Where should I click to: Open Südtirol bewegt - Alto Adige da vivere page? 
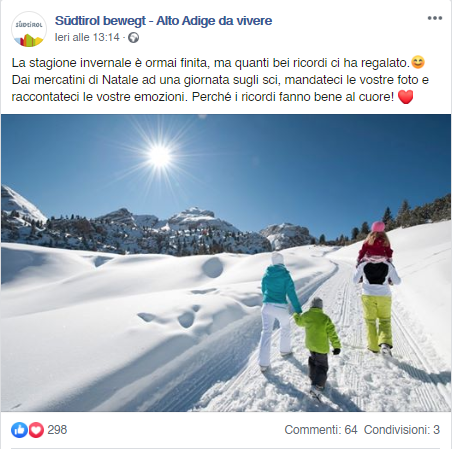163,21
